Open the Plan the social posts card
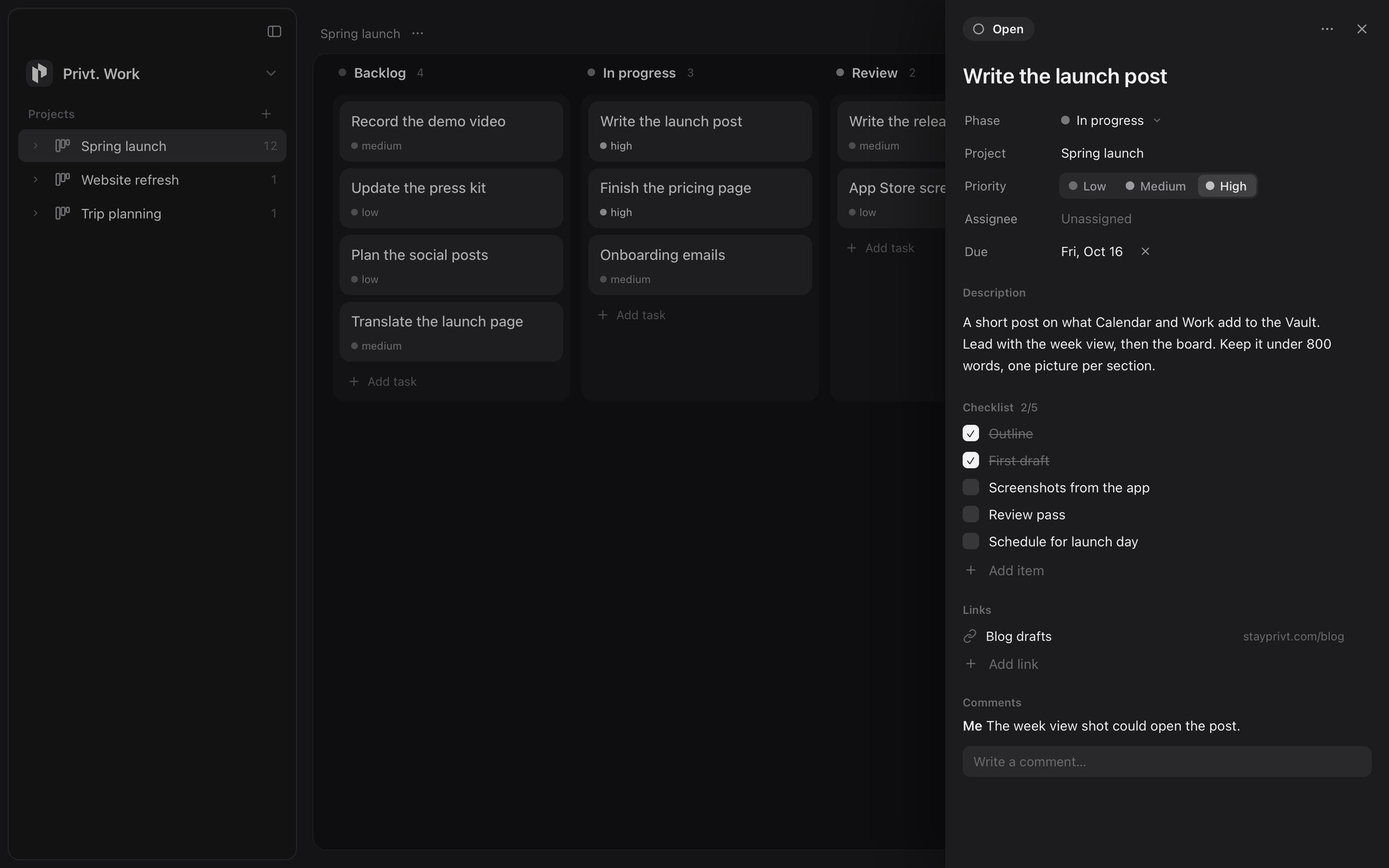 click(451, 265)
